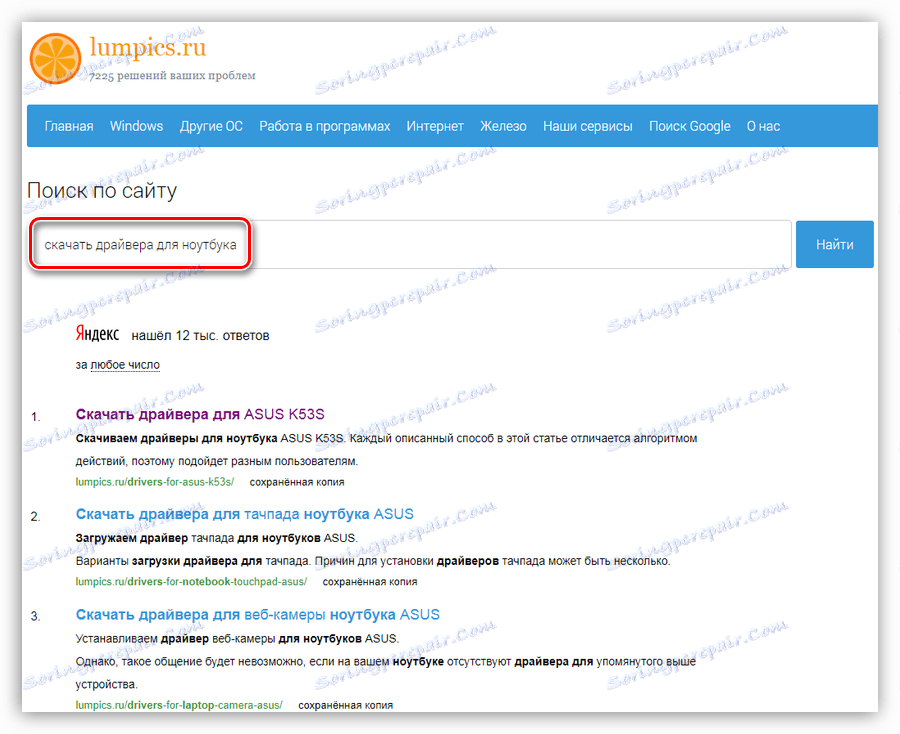Open the drivers-for-notebook-touchpad-asus URL link
900x734 pixels.
191,582
